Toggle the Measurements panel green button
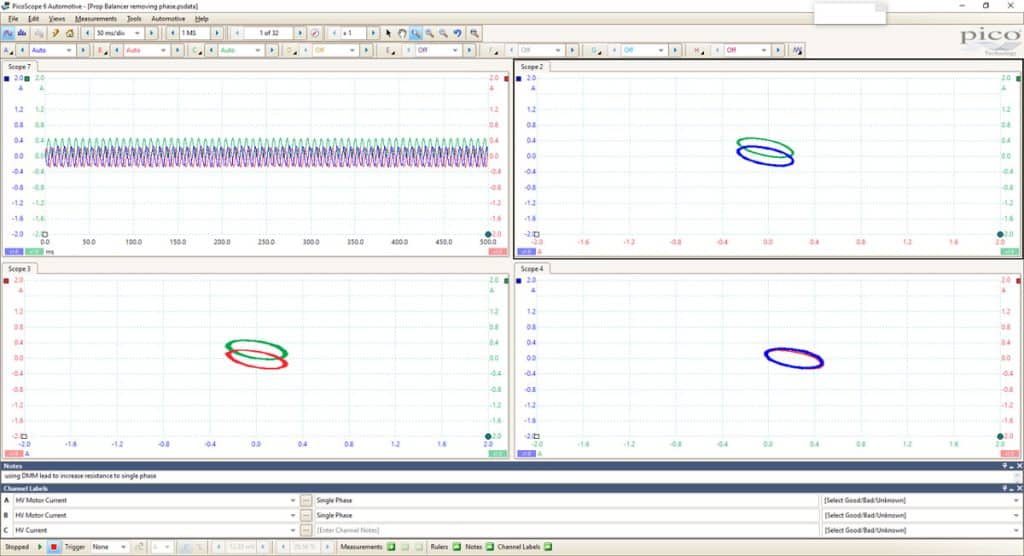This screenshot has height=556, width=1024. click(x=391, y=547)
